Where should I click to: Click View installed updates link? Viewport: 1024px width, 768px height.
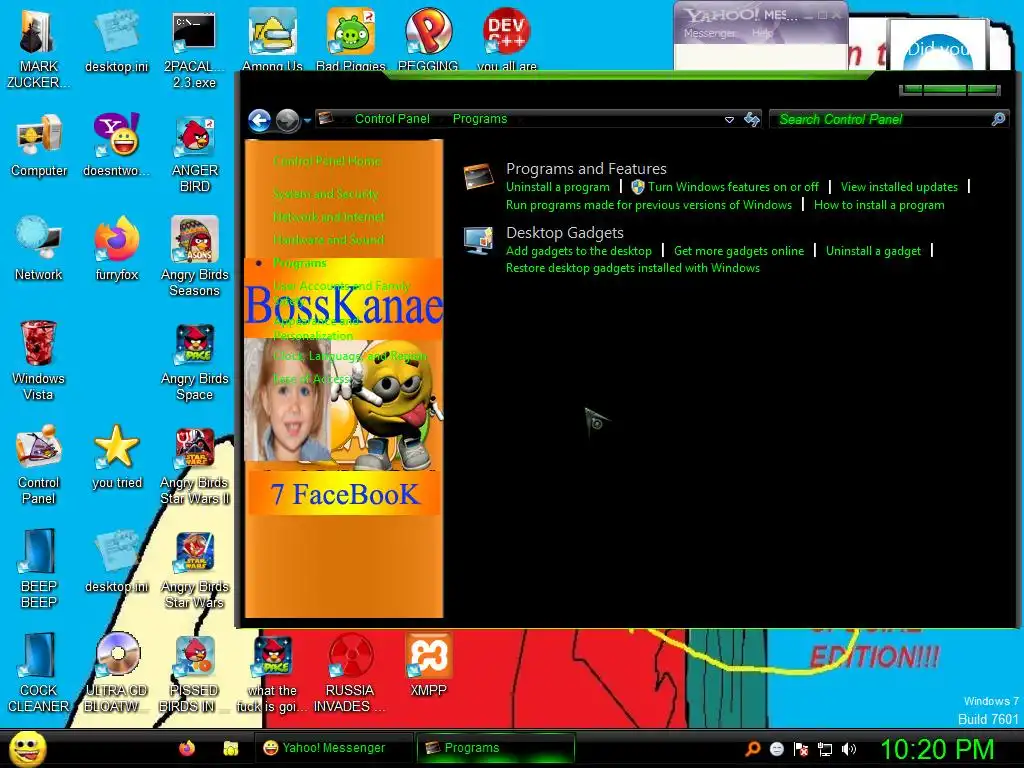click(899, 187)
